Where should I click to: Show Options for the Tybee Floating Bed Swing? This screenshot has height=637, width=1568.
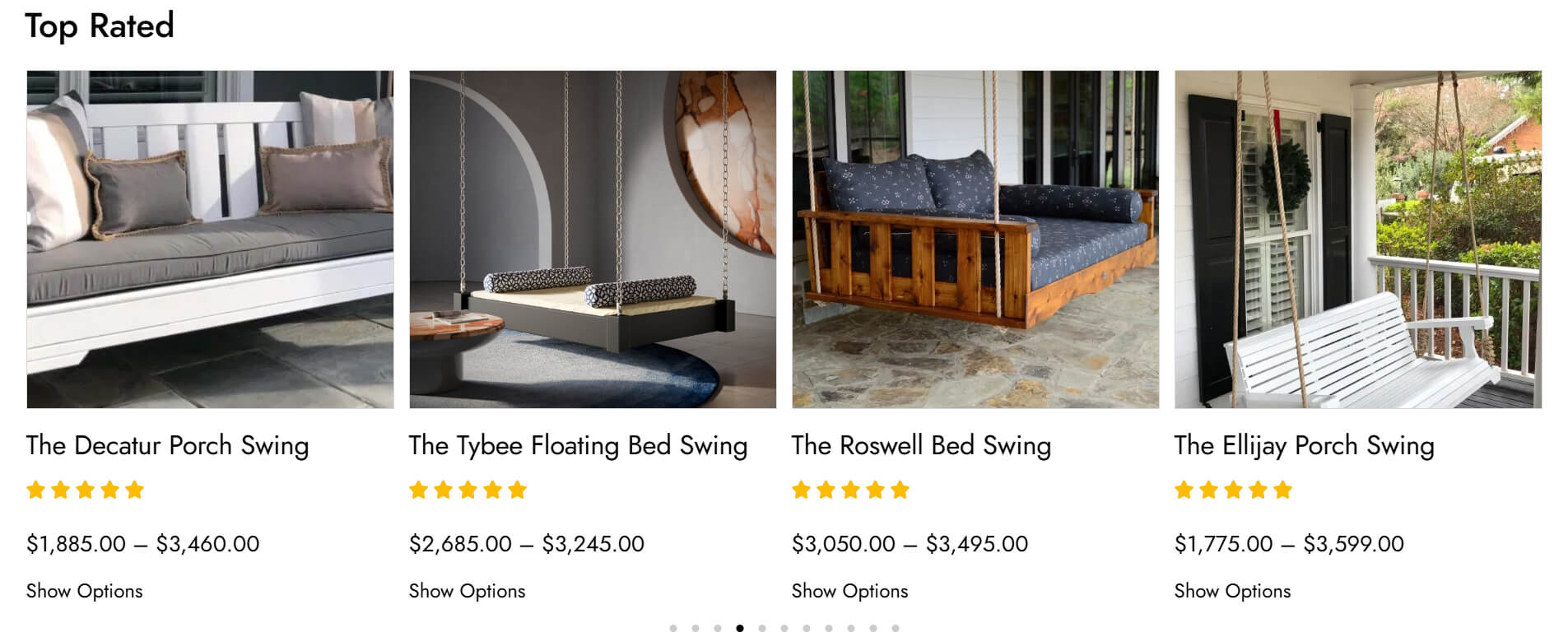[467, 591]
